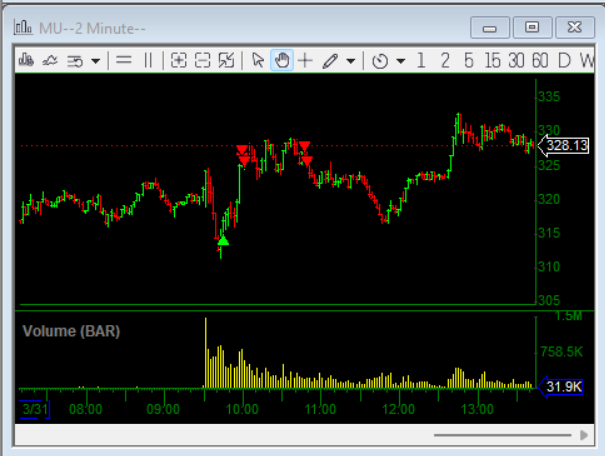Click the green up-triangle buy marker

(223, 241)
